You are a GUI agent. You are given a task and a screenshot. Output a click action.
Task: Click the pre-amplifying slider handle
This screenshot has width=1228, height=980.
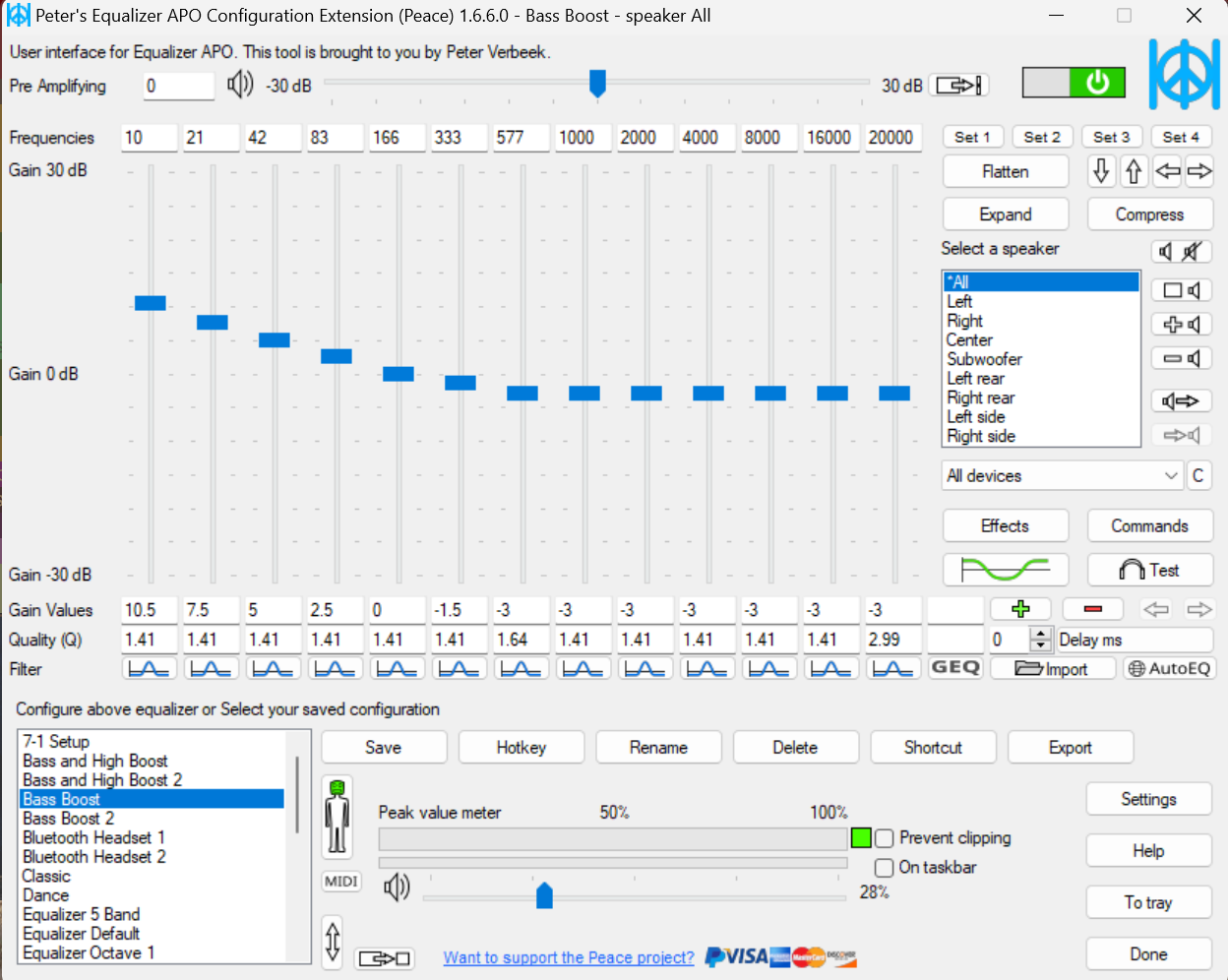(597, 84)
